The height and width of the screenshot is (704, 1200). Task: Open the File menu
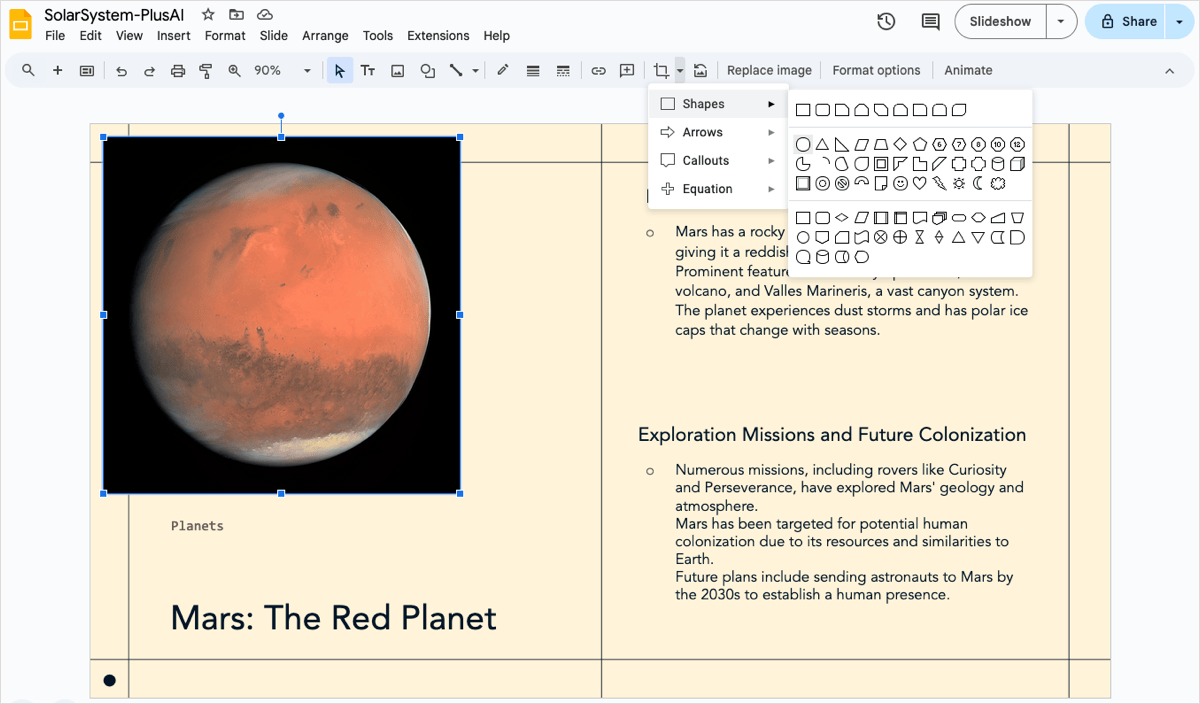coord(55,36)
